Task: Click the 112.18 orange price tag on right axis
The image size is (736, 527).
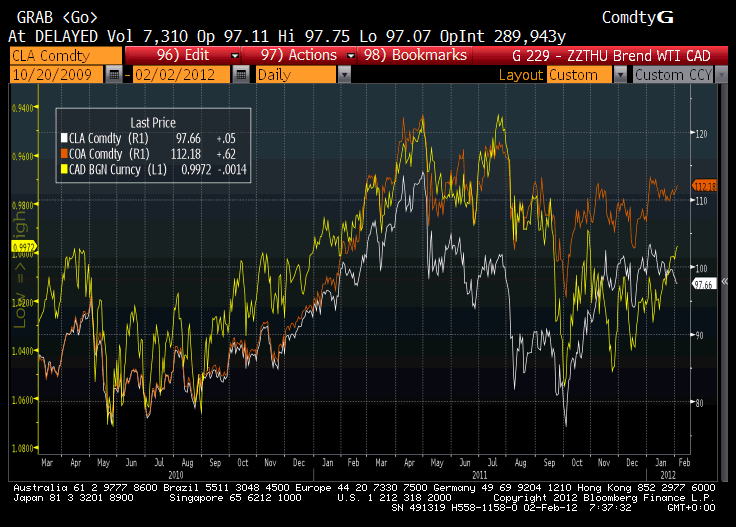Action: (x=705, y=186)
